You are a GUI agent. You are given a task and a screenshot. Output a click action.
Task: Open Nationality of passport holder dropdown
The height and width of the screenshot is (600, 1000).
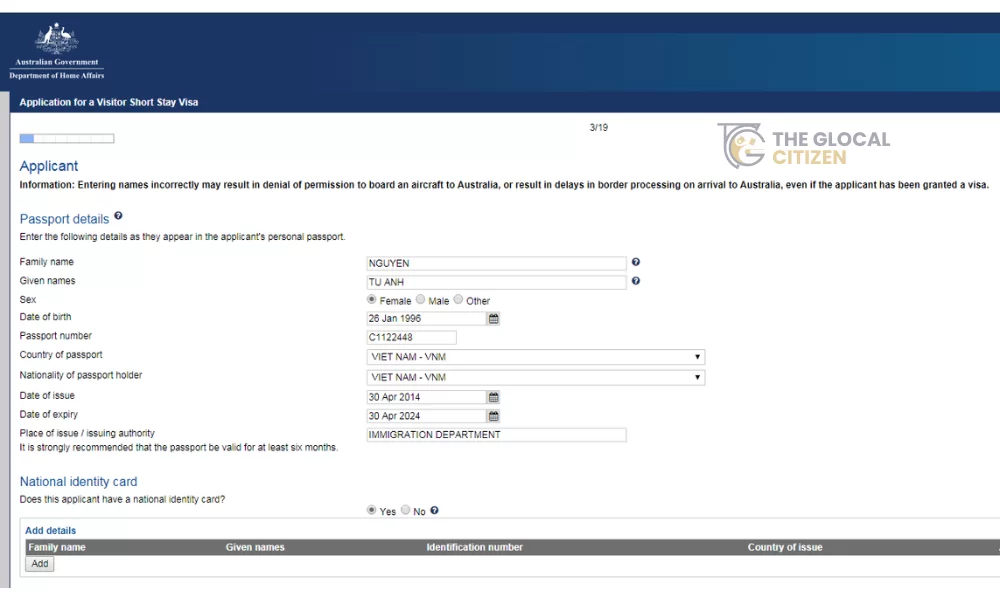[x=536, y=377]
